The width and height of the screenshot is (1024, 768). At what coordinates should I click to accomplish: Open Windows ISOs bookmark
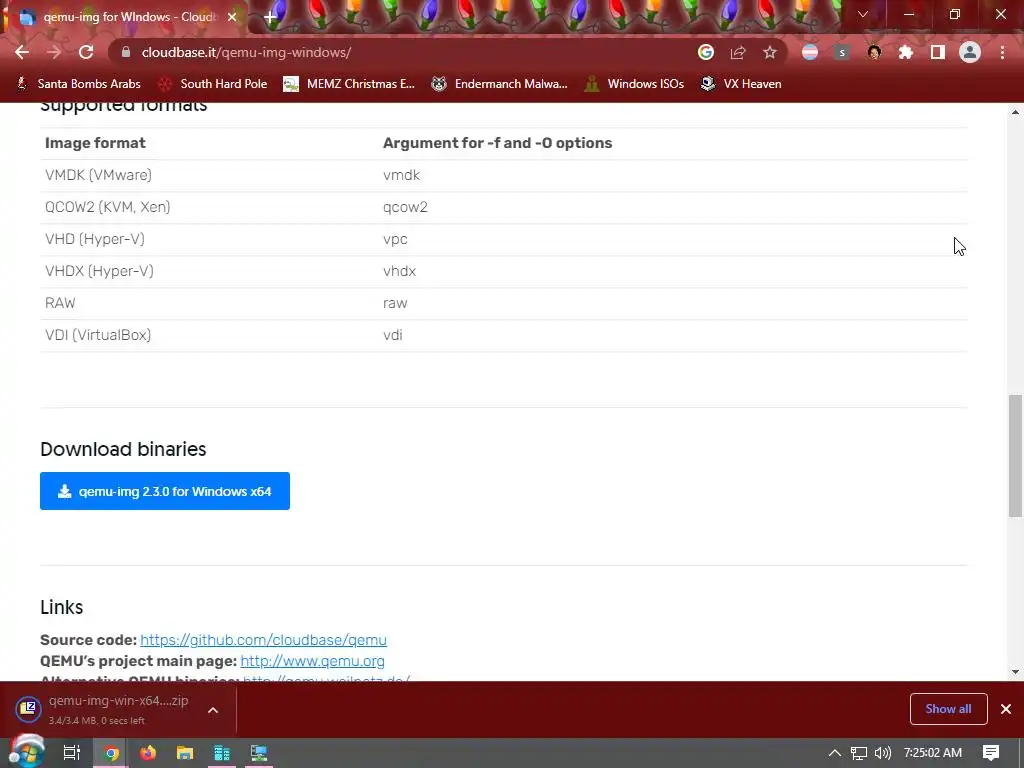[x=634, y=84]
